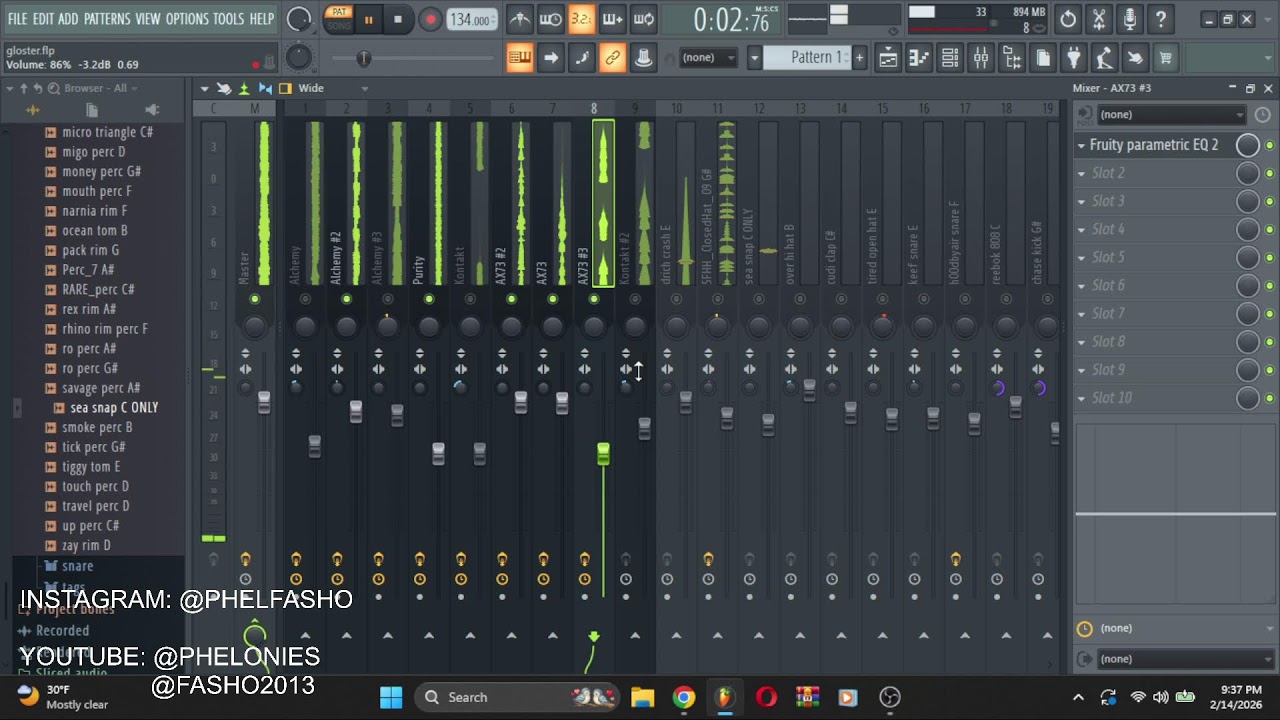Viewport: 1280px width, 720px height.
Task: Open the content library cart icon
Action: tap(1166, 58)
